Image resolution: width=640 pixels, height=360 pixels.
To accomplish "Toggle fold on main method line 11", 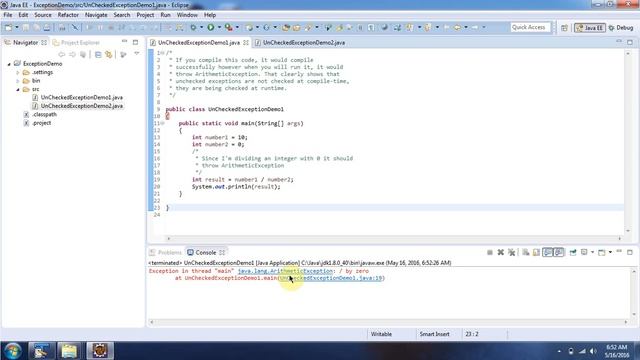I will [x=163, y=123].
